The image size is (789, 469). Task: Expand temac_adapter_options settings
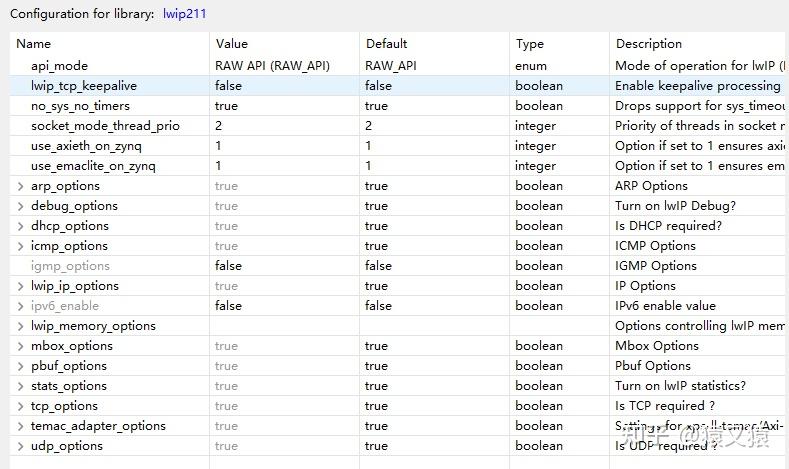21,426
